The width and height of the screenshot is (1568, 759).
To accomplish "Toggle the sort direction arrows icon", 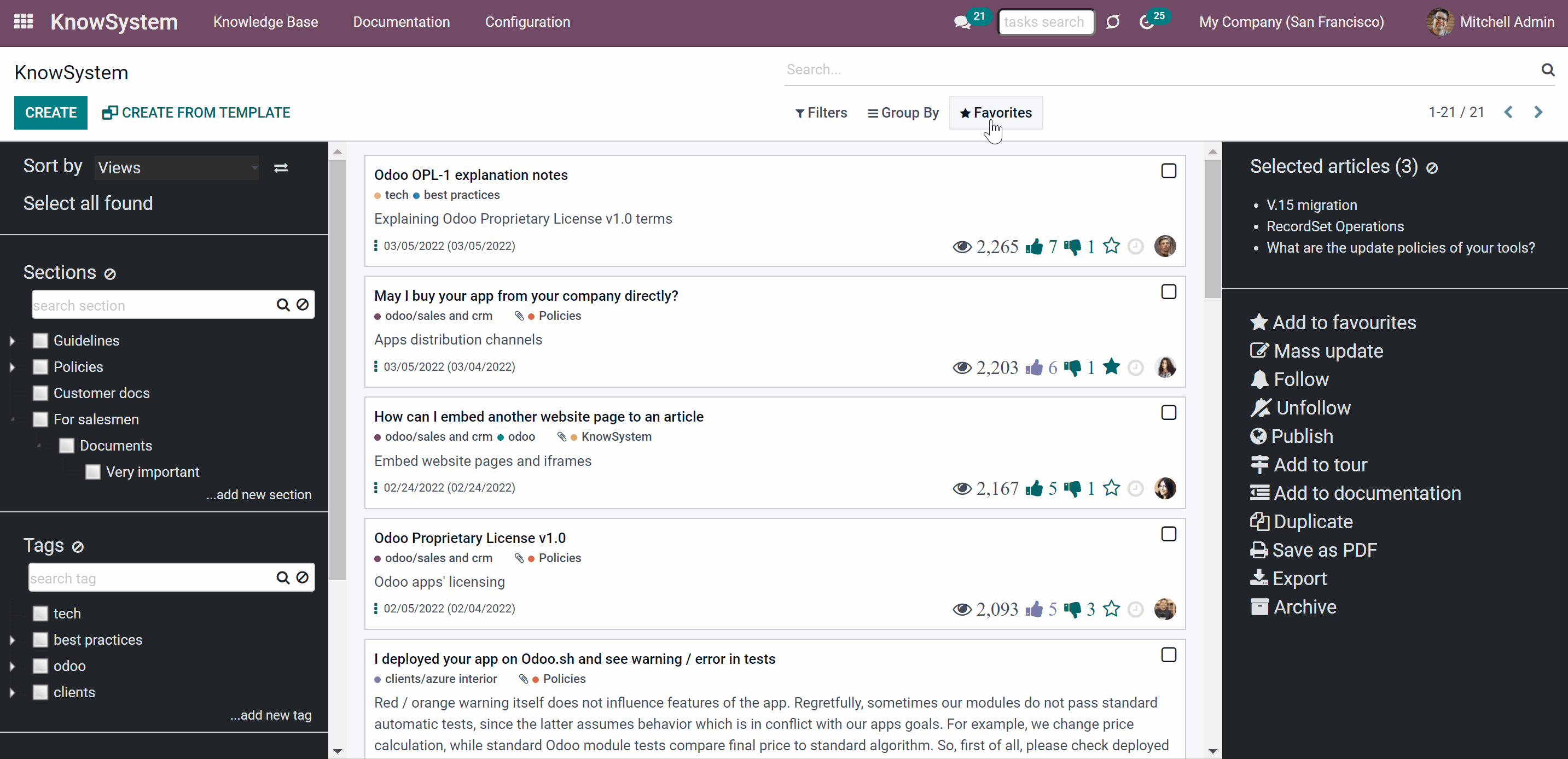I will [x=281, y=168].
